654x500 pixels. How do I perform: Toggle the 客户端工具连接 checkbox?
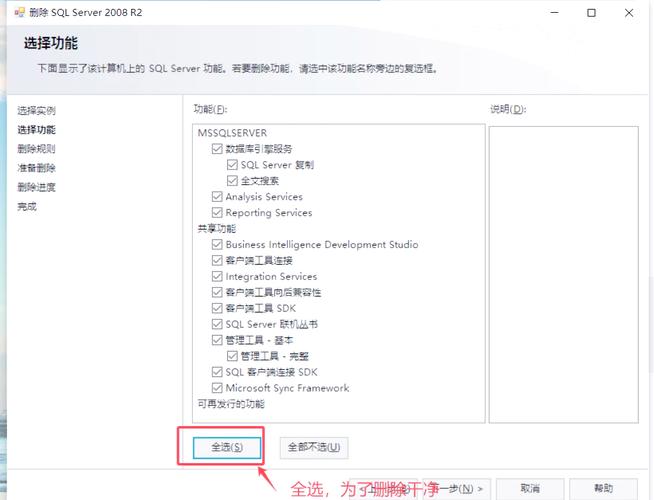(x=217, y=260)
